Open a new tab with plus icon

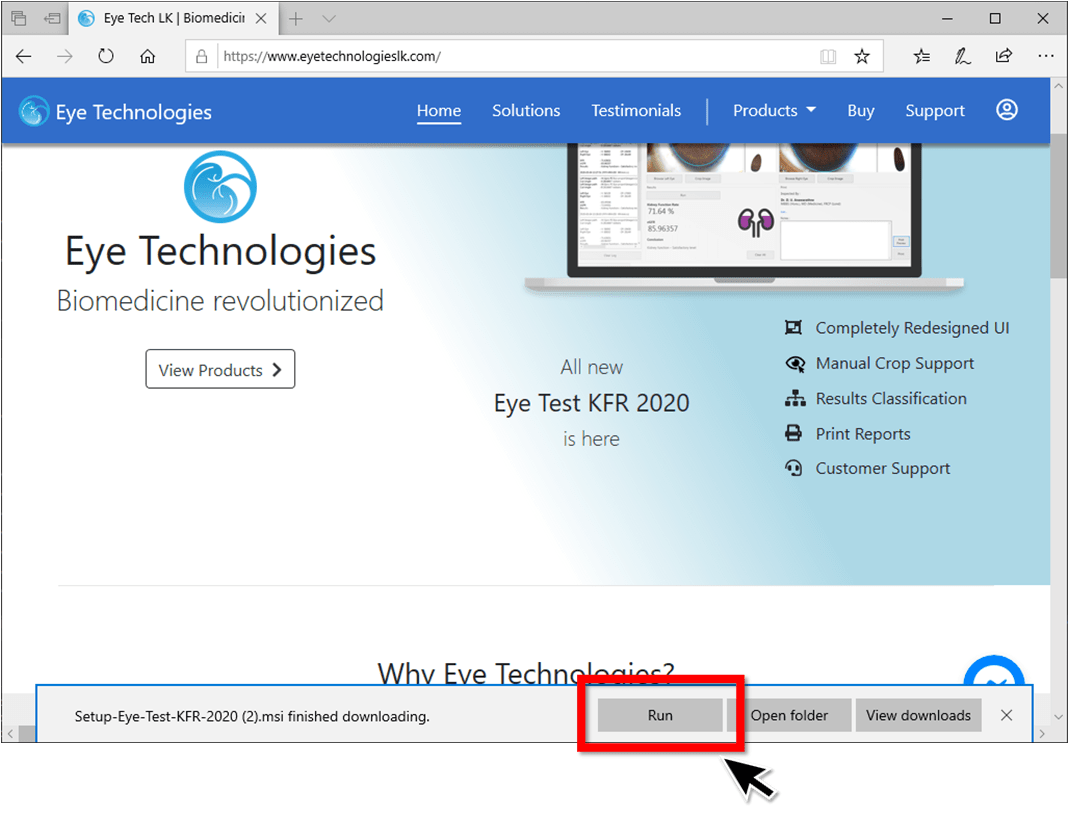(296, 18)
